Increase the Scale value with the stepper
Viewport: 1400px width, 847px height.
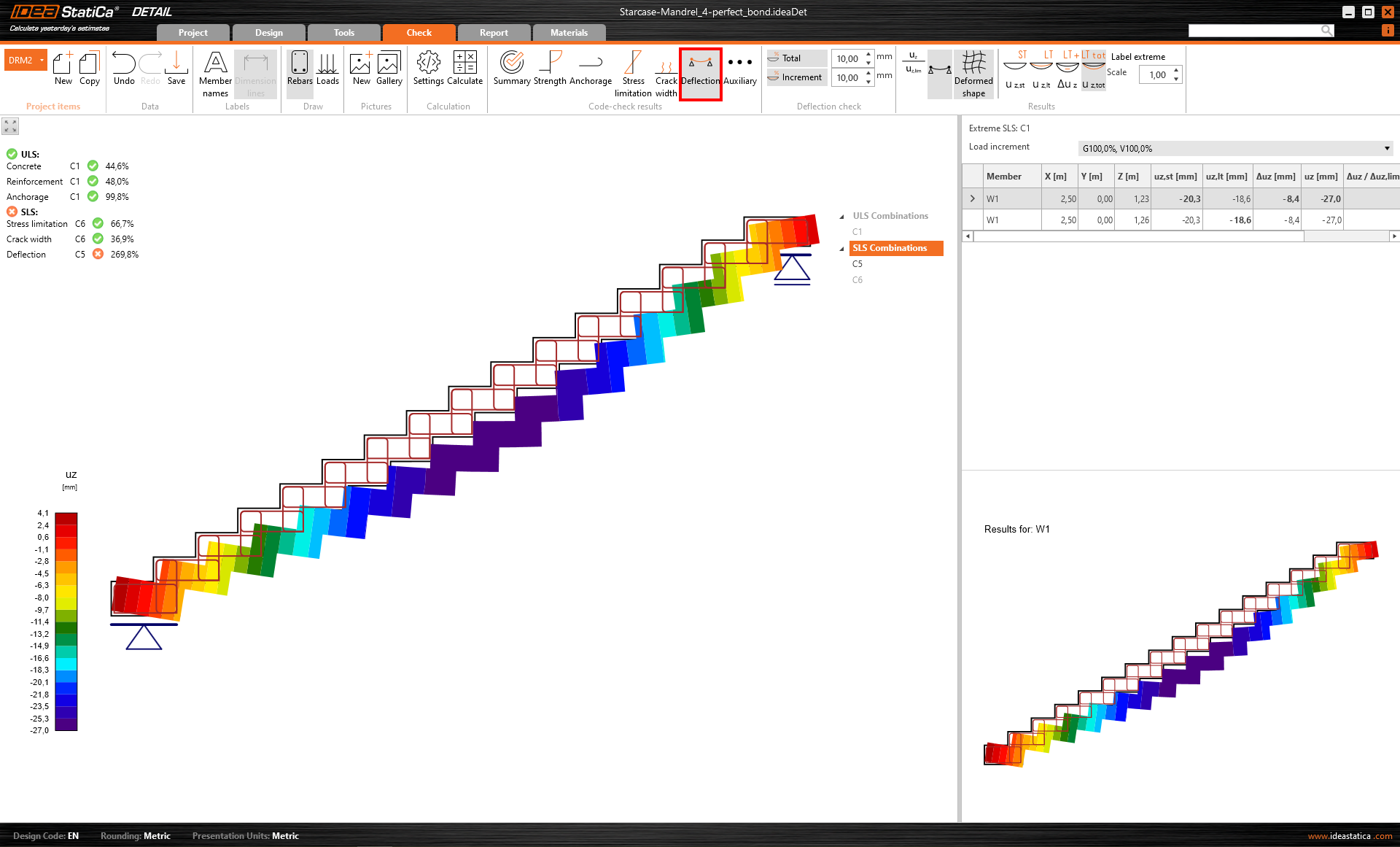tap(1176, 70)
